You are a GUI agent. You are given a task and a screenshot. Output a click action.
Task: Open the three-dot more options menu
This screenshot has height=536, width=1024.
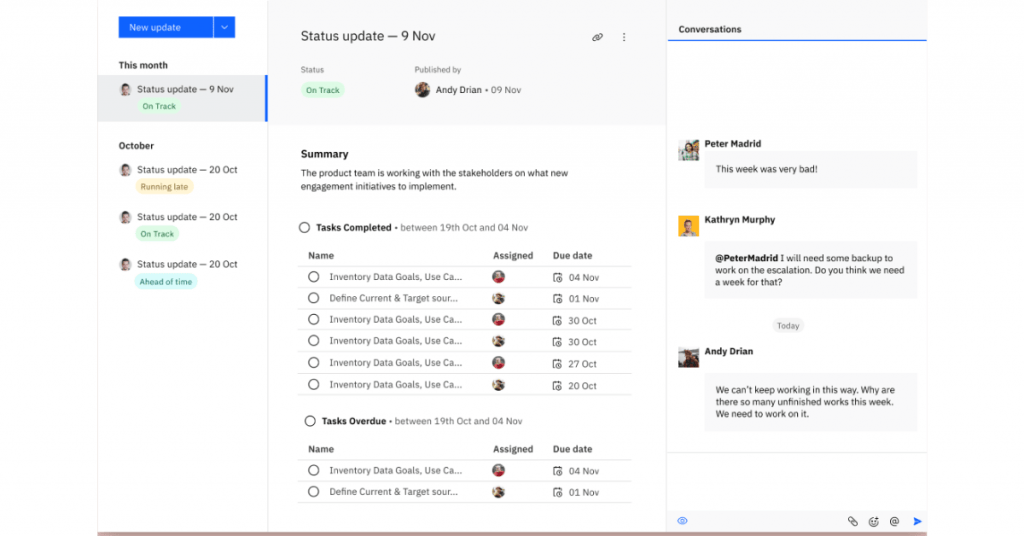pyautogui.click(x=624, y=37)
